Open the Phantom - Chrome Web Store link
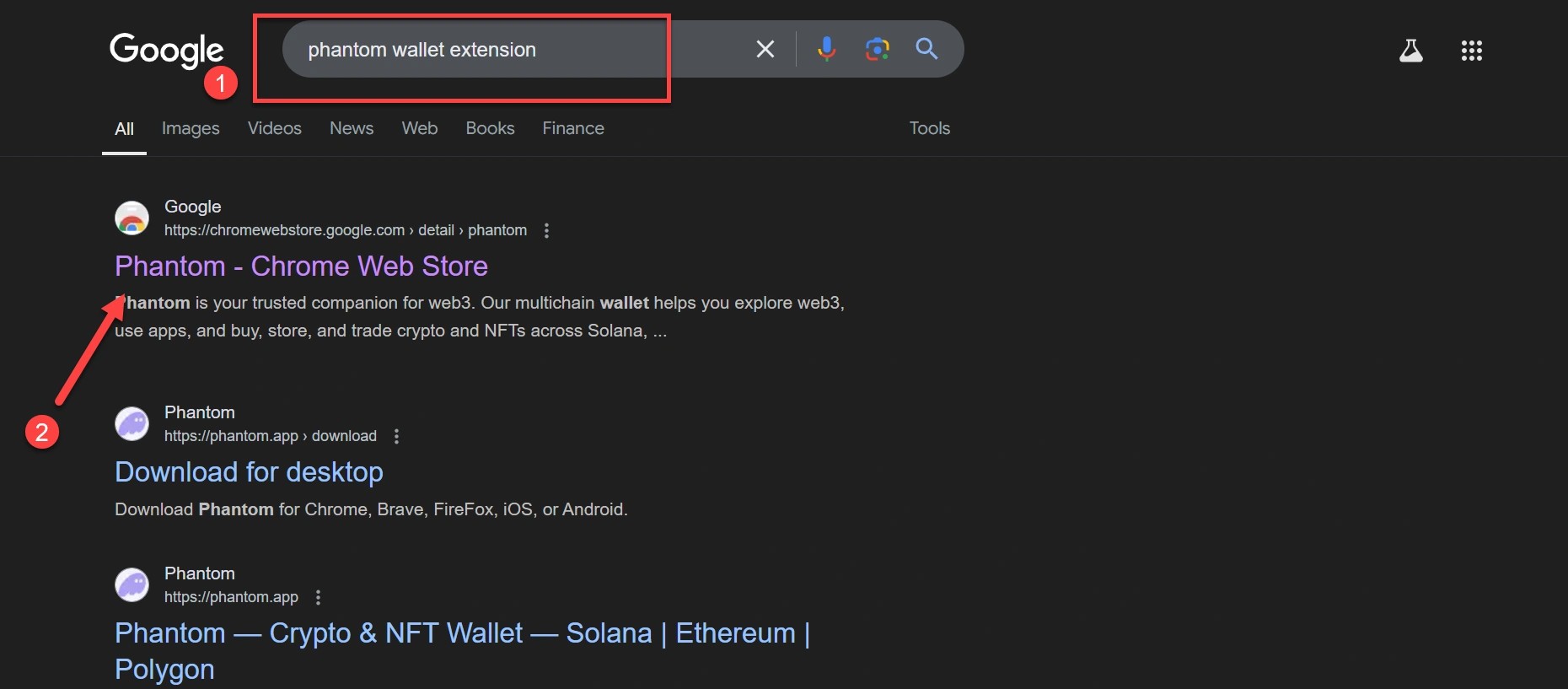 click(301, 266)
